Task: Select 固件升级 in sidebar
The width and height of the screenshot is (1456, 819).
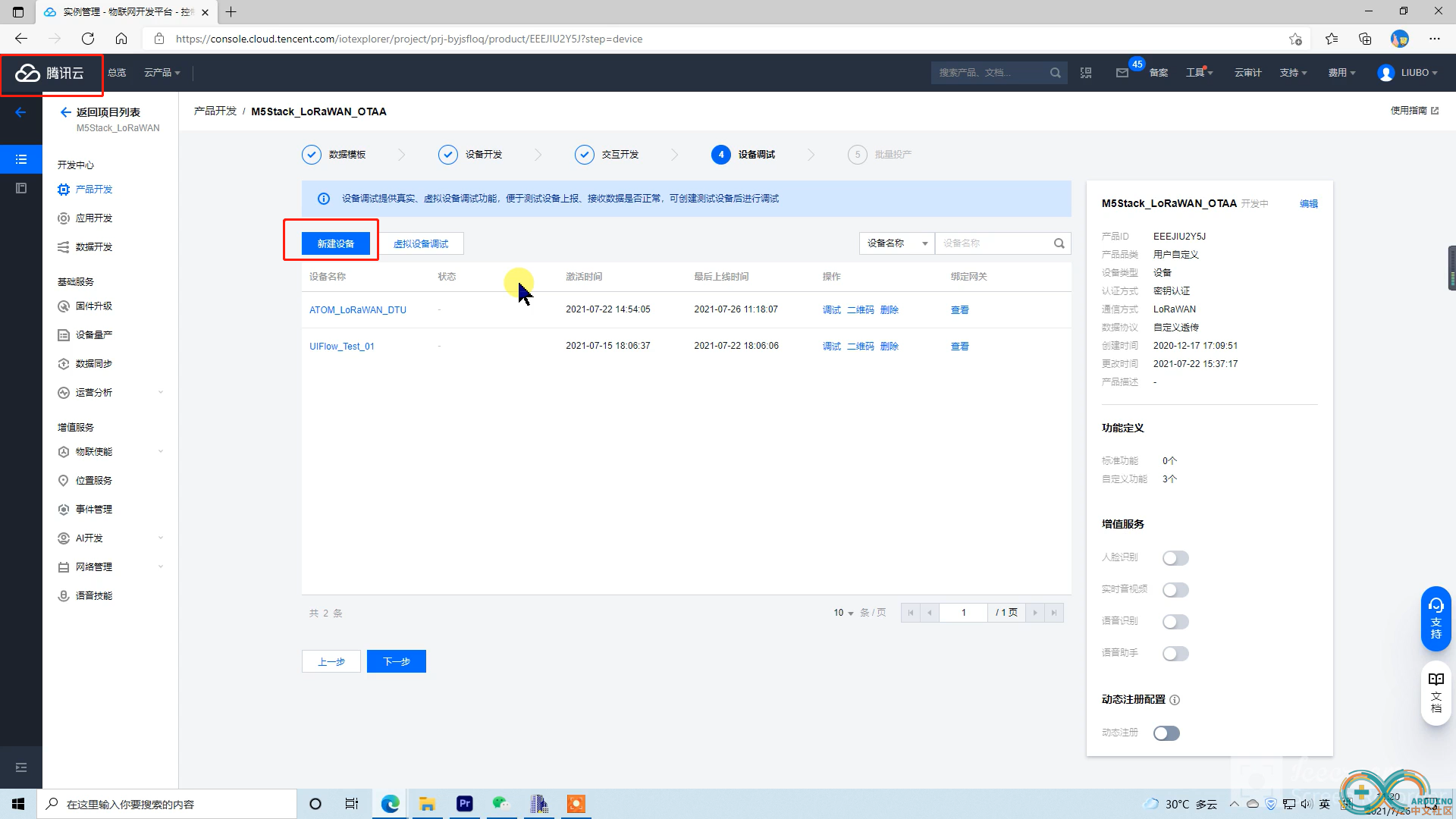Action: (93, 306)
